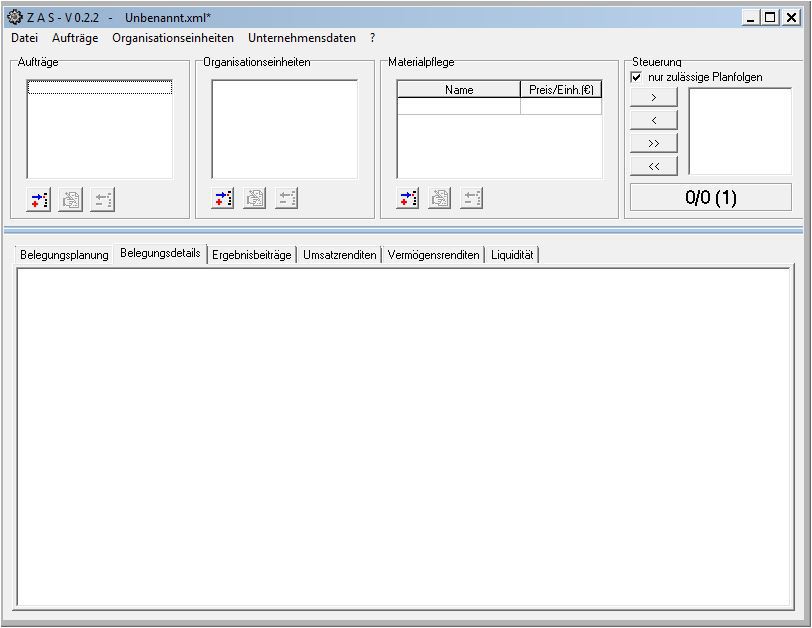The height and width of the screenshot is (628, 812).
Task: Open the '?' help menu
Action: tap(373, 38)
